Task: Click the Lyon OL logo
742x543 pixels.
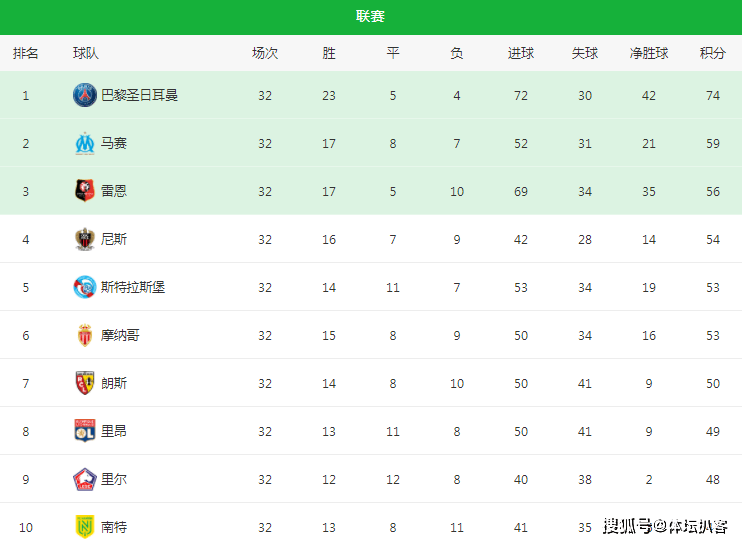Action: [x=85, y=431]
